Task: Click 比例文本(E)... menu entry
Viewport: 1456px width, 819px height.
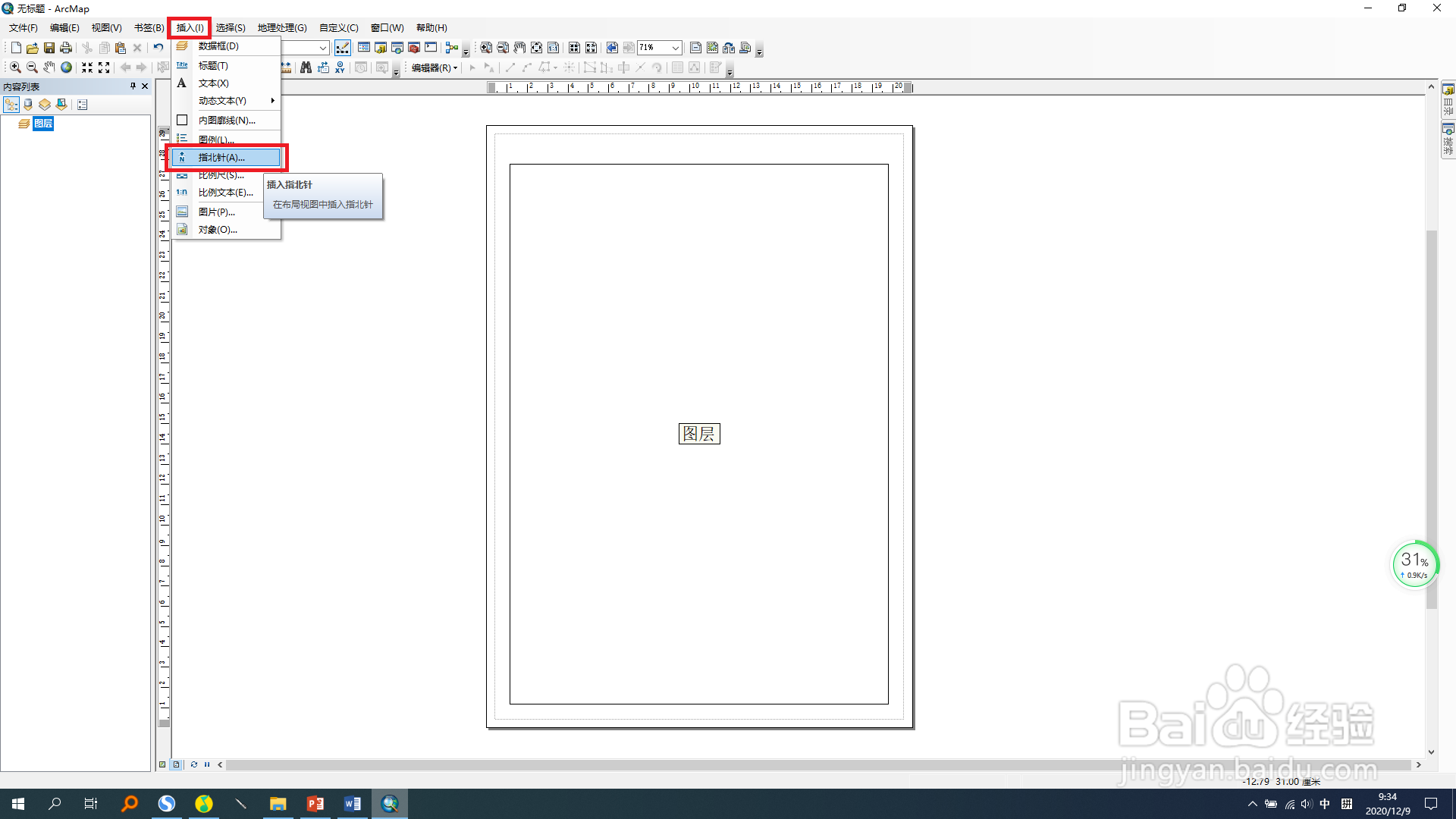Action: (225, 193)
